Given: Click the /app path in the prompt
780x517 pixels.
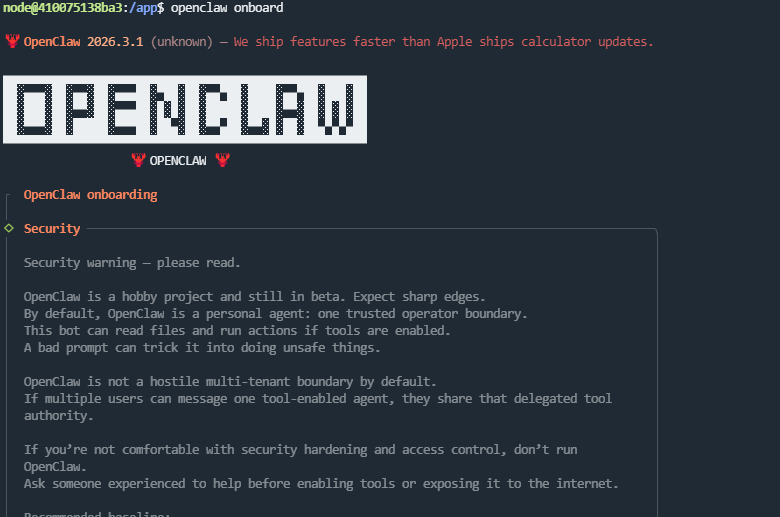Looking at the screenshot, I should click(x=143, y=7).
